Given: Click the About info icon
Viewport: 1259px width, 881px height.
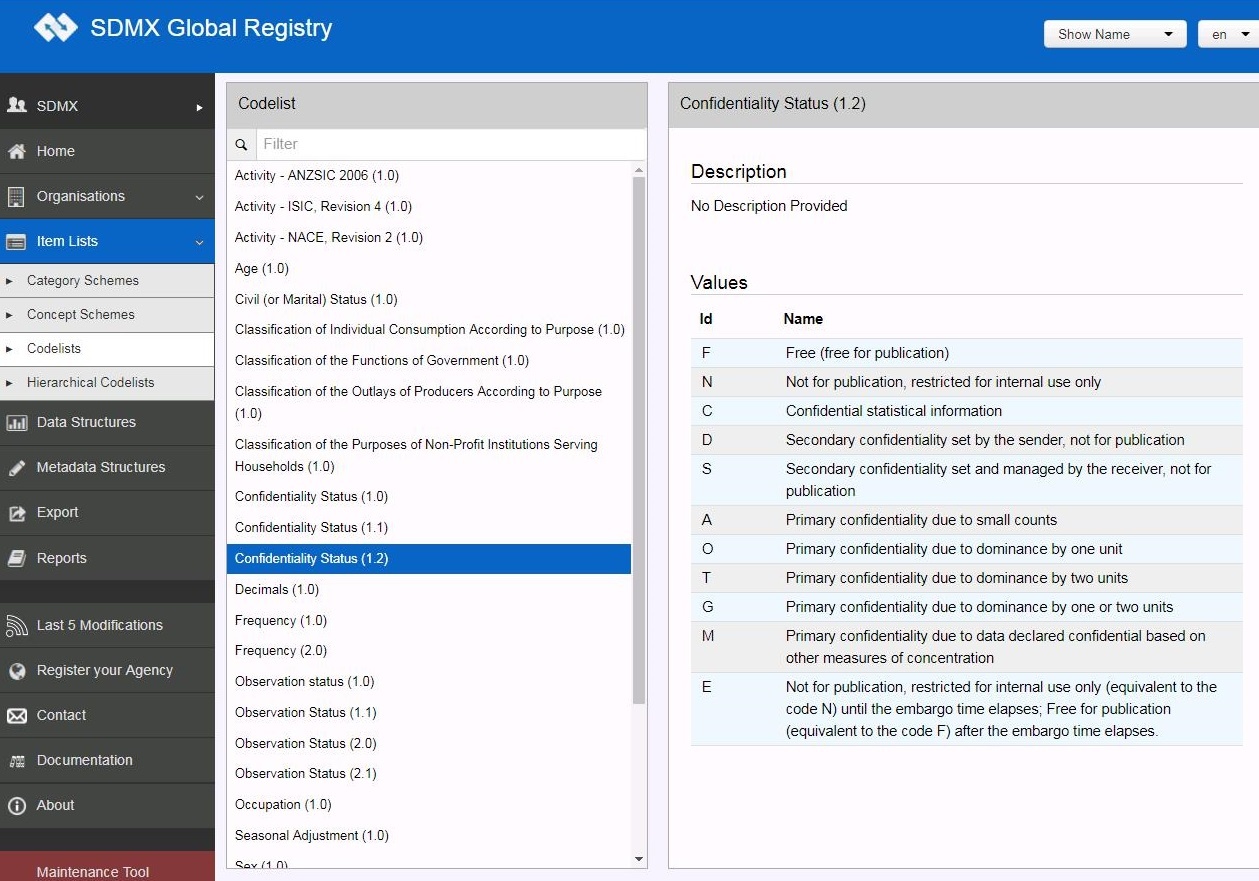Looking at the screenshot, I should [x=17, y=806].
